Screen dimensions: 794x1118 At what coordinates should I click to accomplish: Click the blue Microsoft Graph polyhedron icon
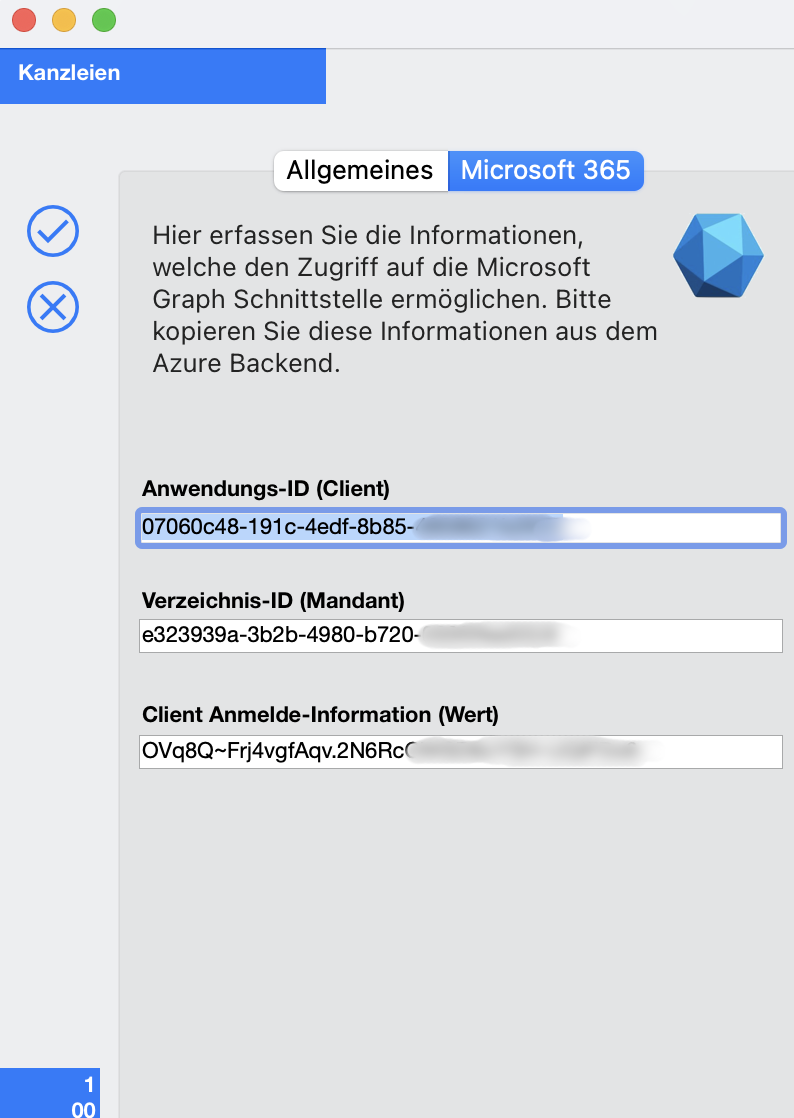[x=718, y=255]
